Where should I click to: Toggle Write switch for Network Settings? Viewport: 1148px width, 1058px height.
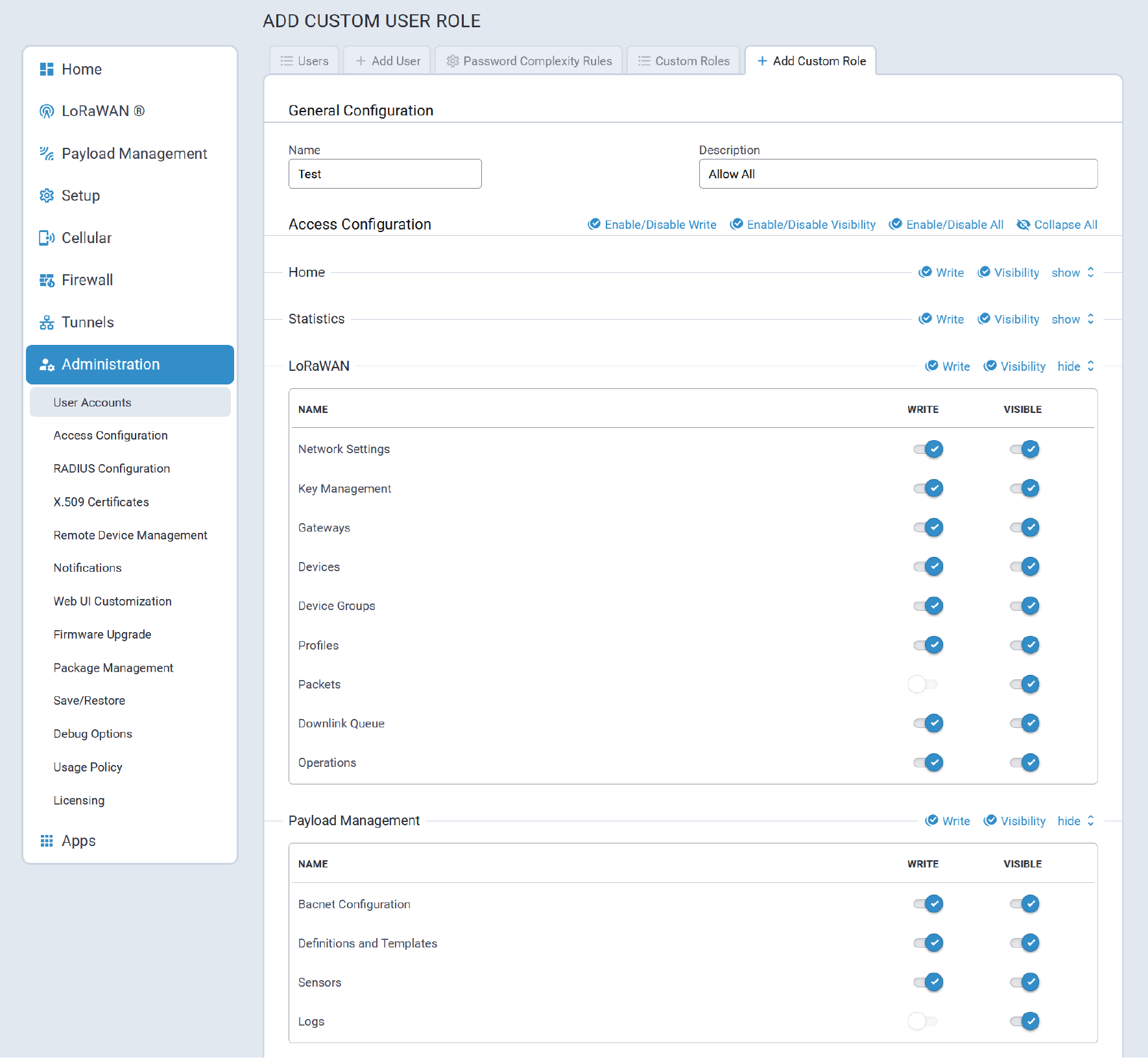927,449
